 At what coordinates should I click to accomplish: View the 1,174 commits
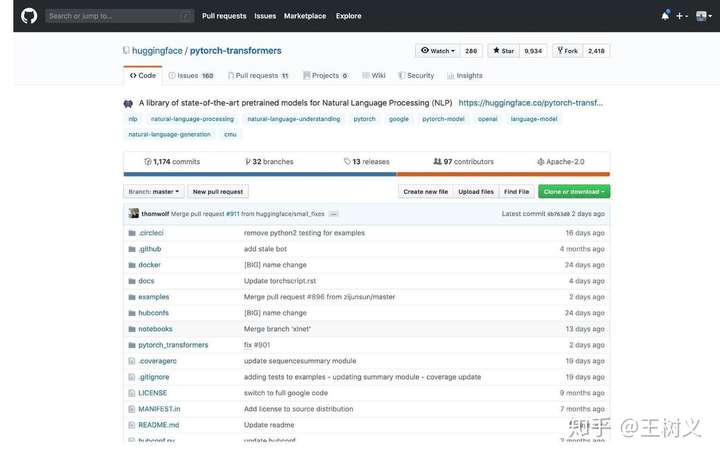tap(172, 162)
